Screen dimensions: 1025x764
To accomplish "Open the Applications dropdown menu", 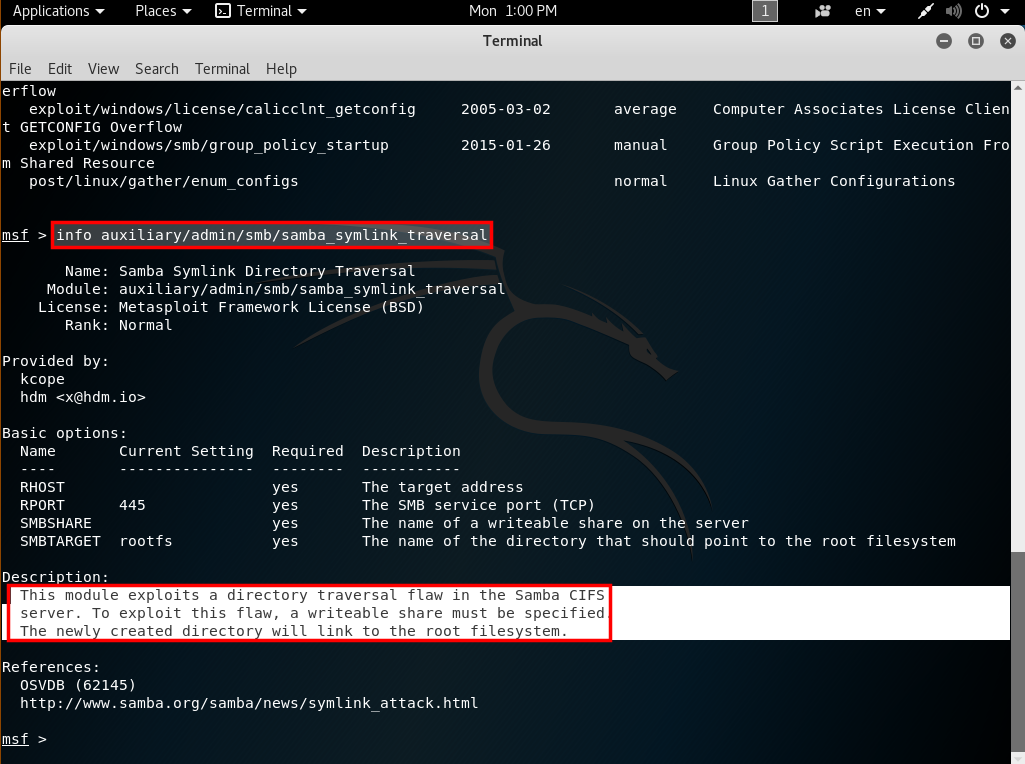I will (x=58, y=11).
